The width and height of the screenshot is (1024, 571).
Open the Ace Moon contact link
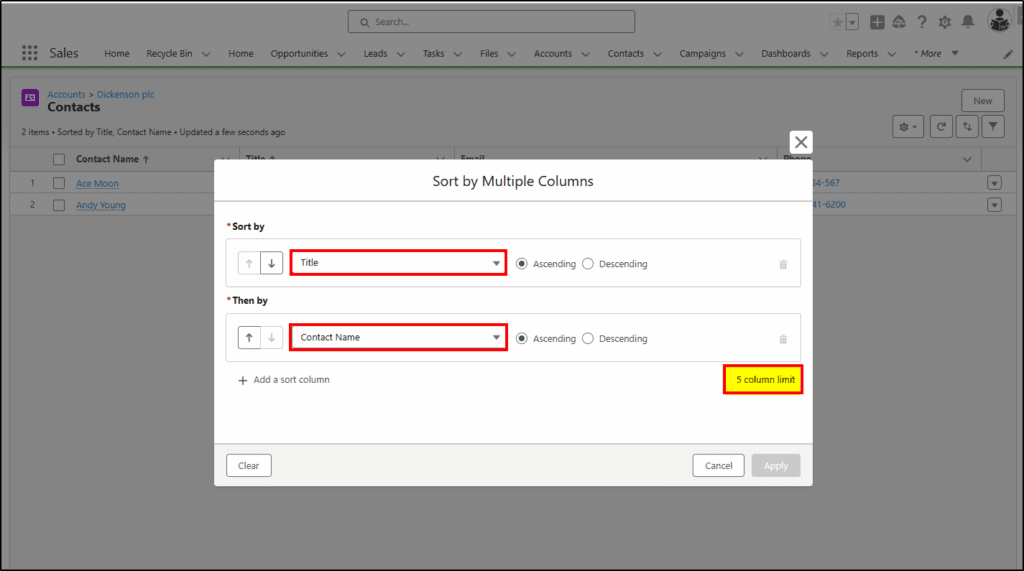[97, 184]
